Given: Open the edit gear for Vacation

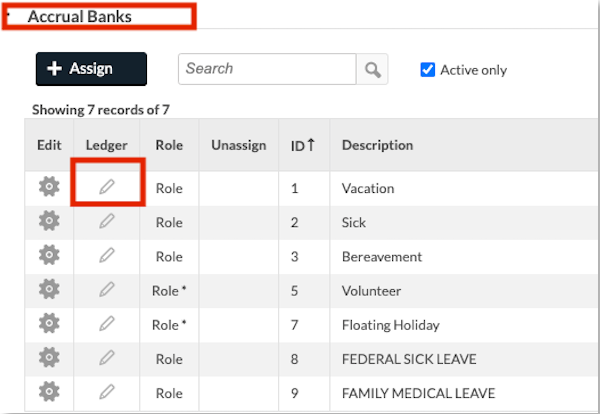Looking at the screenshot, I should 49,187.
